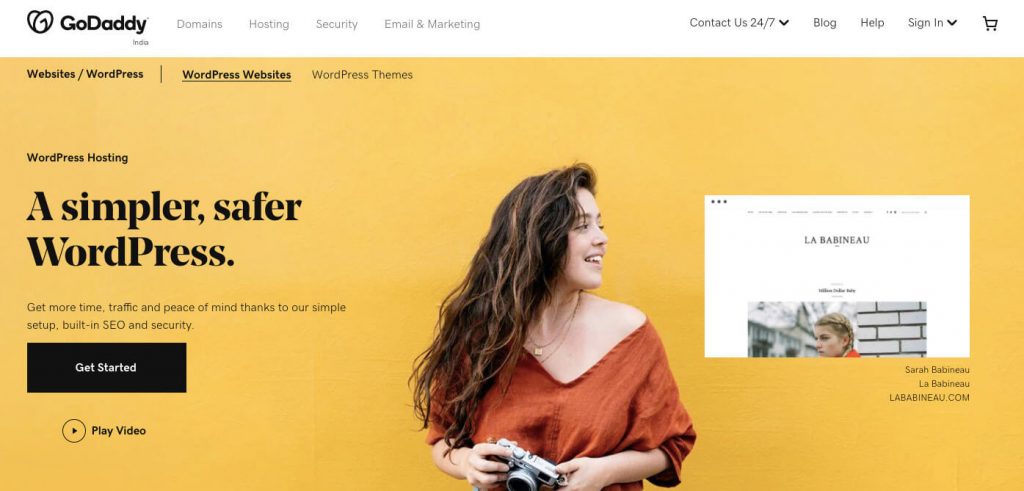Click the Play Video circle icon
1024x491 pixels.
tap(74, 431)
